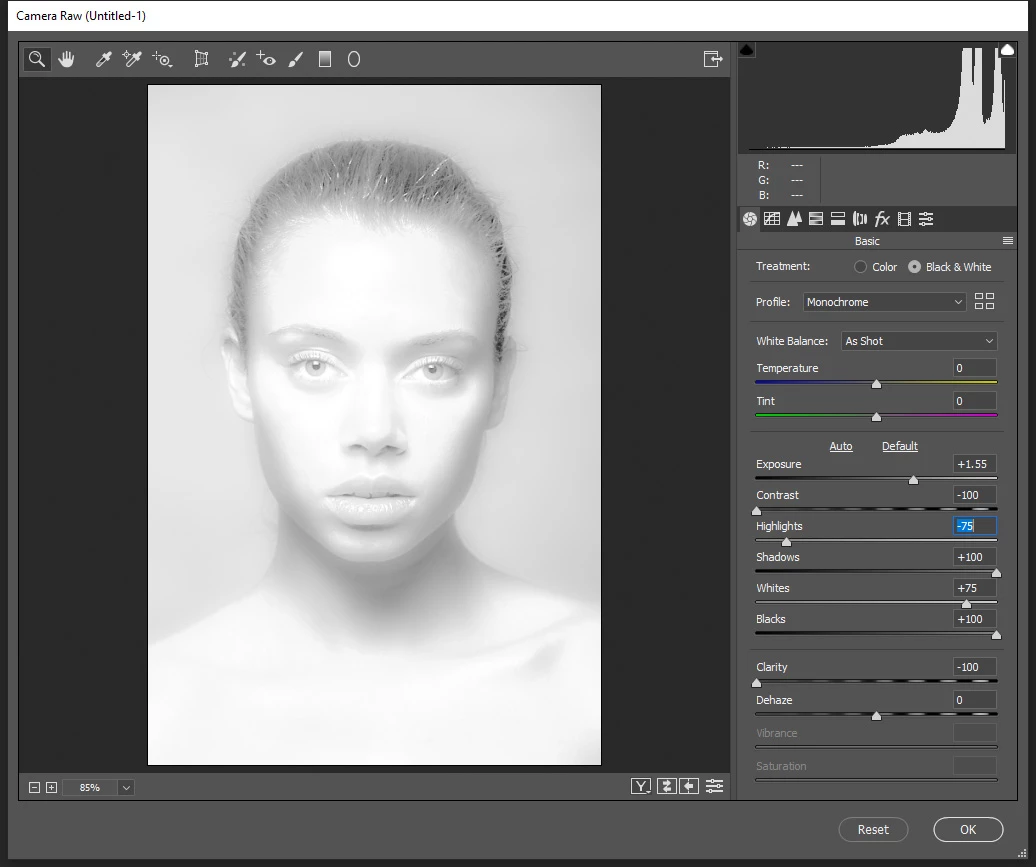Switch to Calibration tab
The height and width of the screenshot is (867, 1036).
click(x=905, y=219)
